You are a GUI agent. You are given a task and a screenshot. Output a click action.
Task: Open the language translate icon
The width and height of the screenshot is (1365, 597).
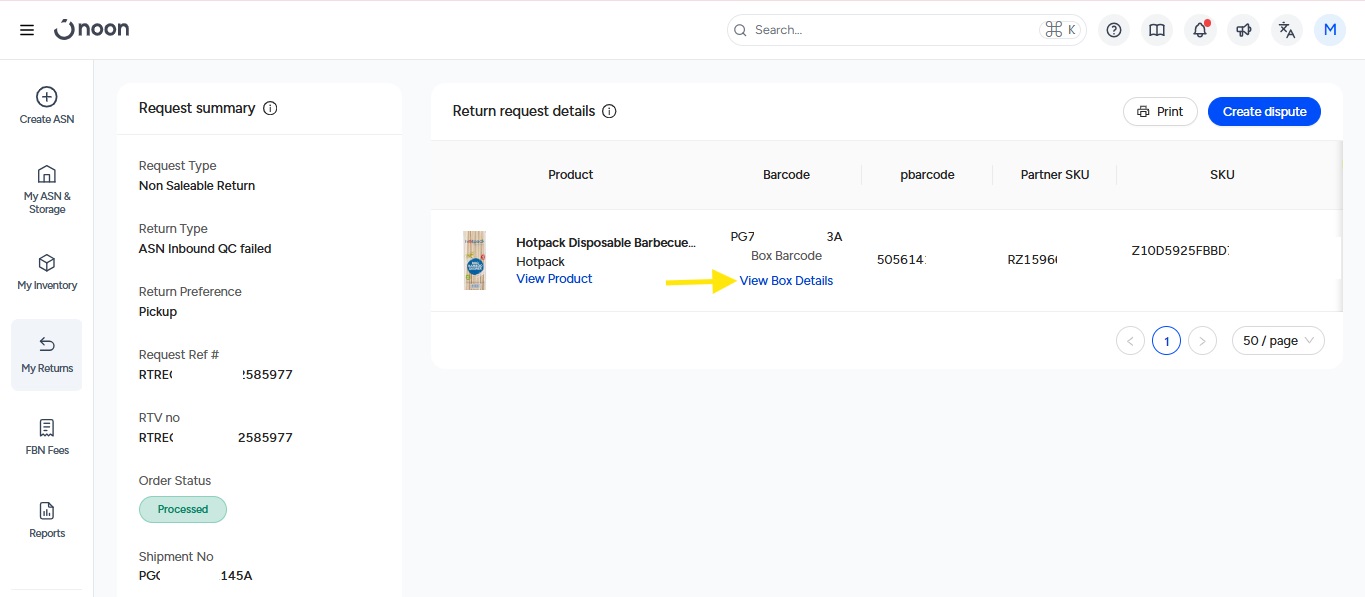(x=1287, y=30)
